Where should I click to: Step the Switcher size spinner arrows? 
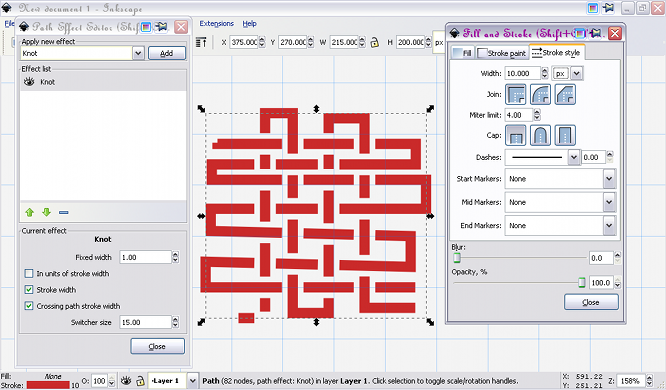tap(175, 322)
